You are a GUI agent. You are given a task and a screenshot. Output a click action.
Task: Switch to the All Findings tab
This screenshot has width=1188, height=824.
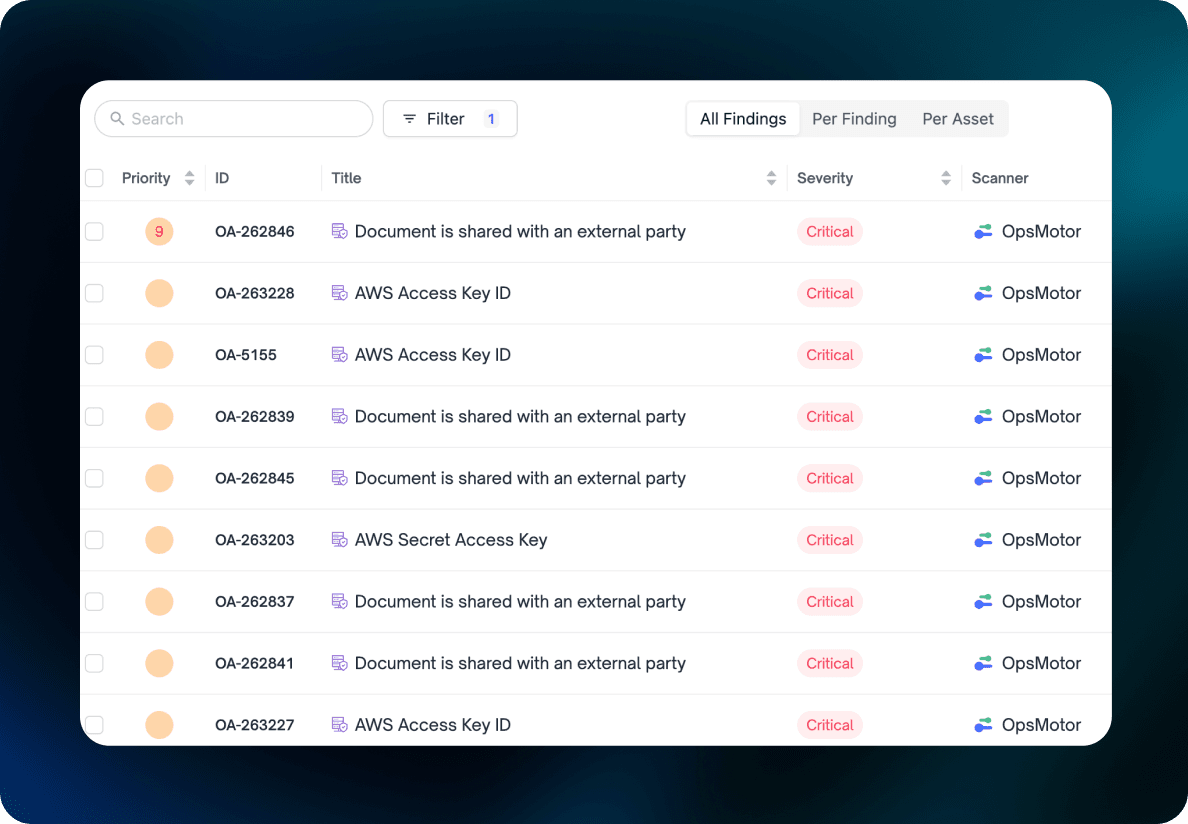coord(743,119)
